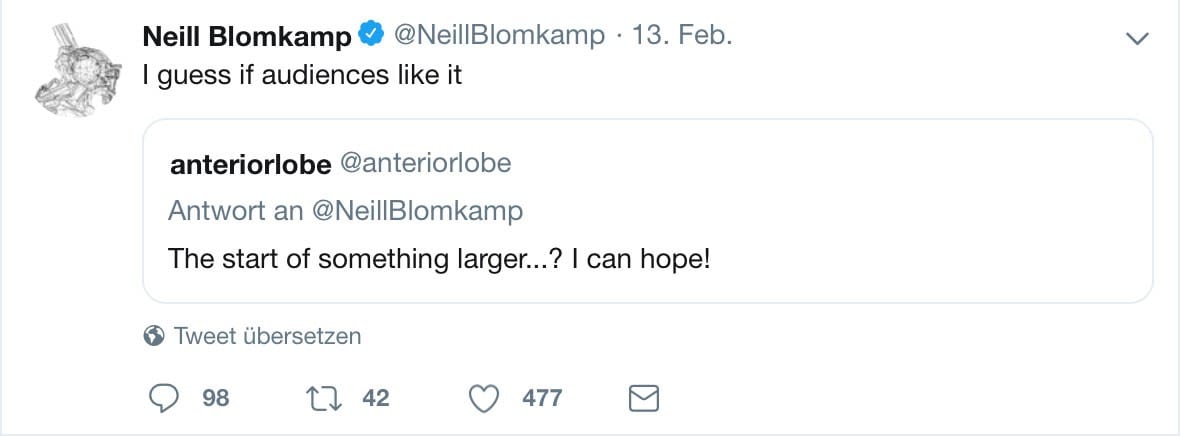Click the anteriorlobe bold username
The height and width of the screenshot is (436, 1180).
pos(251,164)
